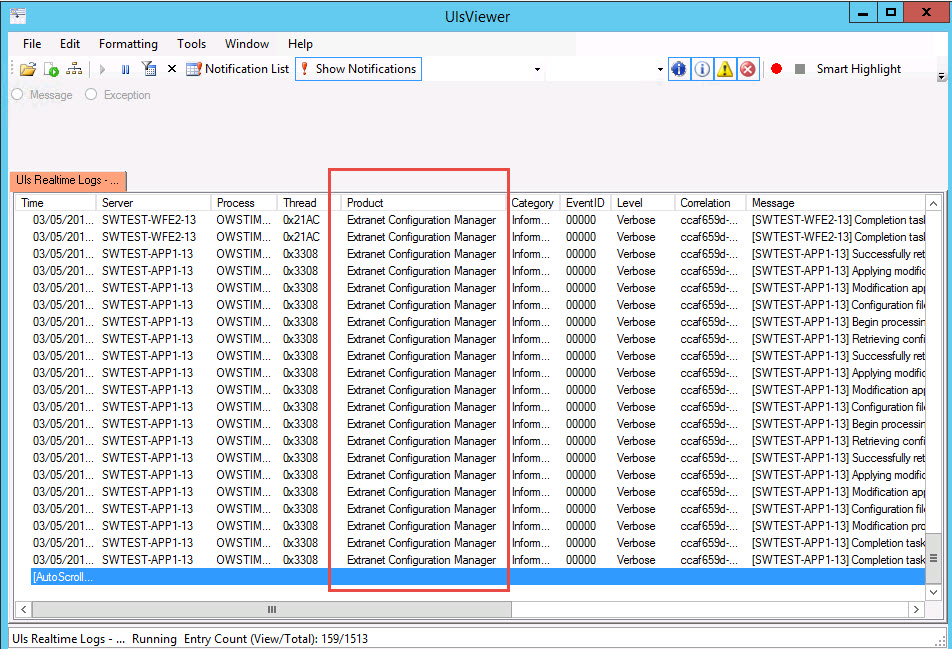Toggle Smart Highlight

click(858, 69)
